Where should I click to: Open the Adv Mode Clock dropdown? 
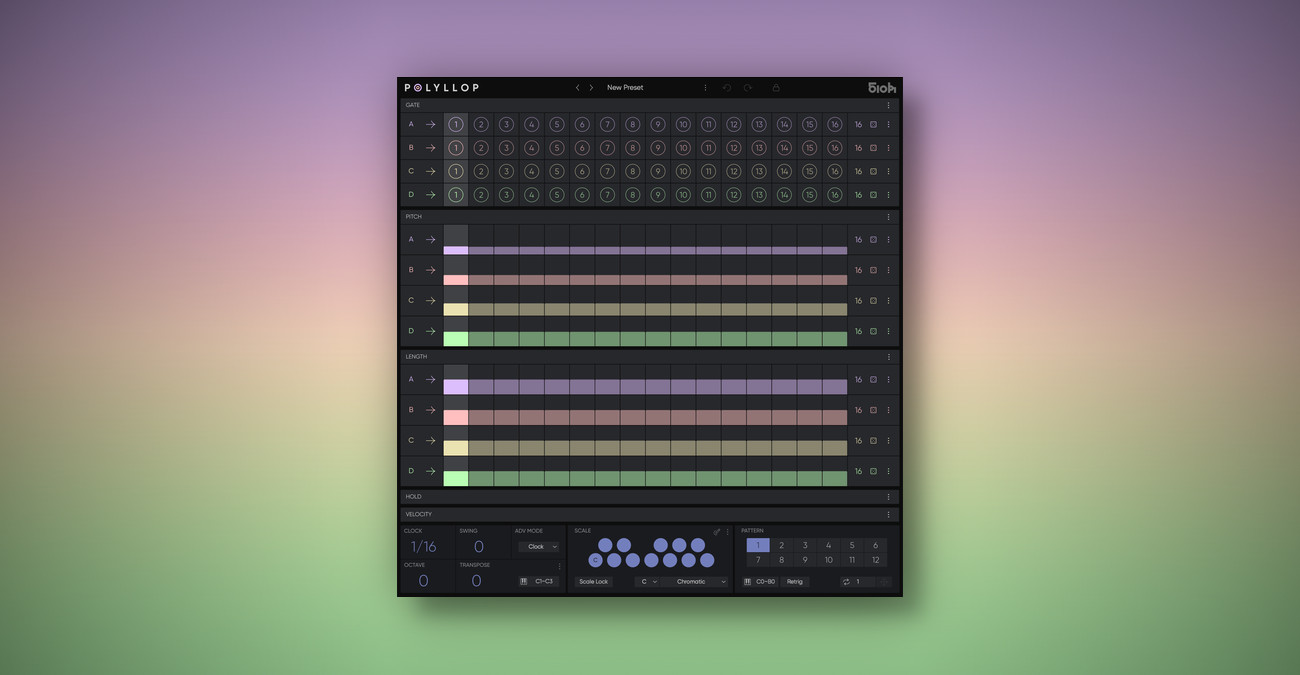[x=539, y=547]
